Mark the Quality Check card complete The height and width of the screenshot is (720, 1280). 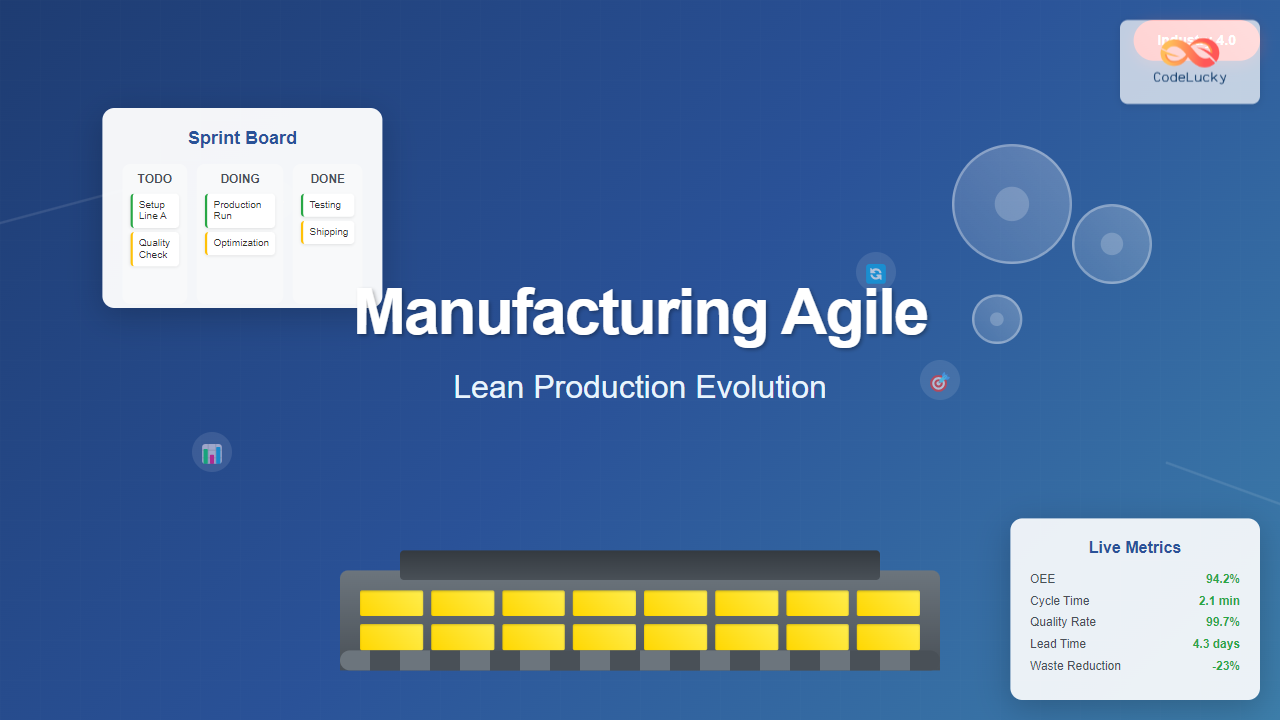154,249
